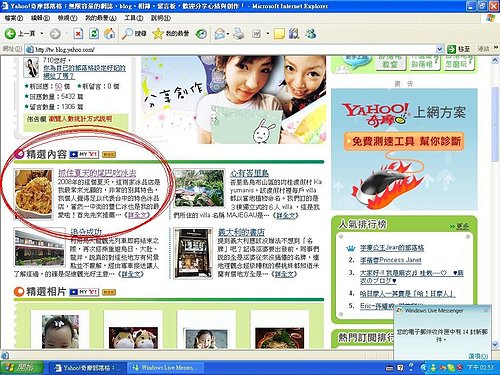Open the 檢視 (View) menu
The width and height of the screenshot is (500, 375).
[x=68, y=18]
